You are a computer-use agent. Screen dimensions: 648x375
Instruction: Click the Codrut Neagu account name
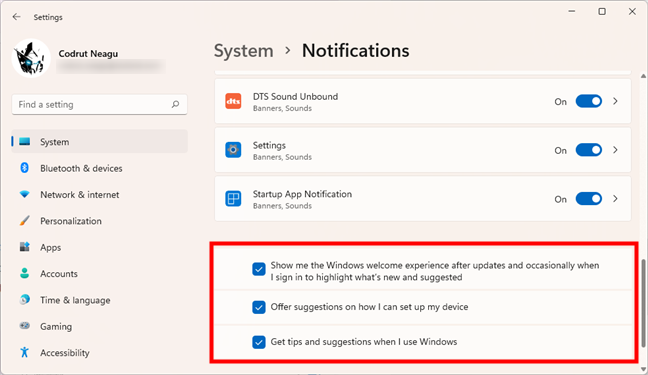pyautogui.click(x=88, y=53)
